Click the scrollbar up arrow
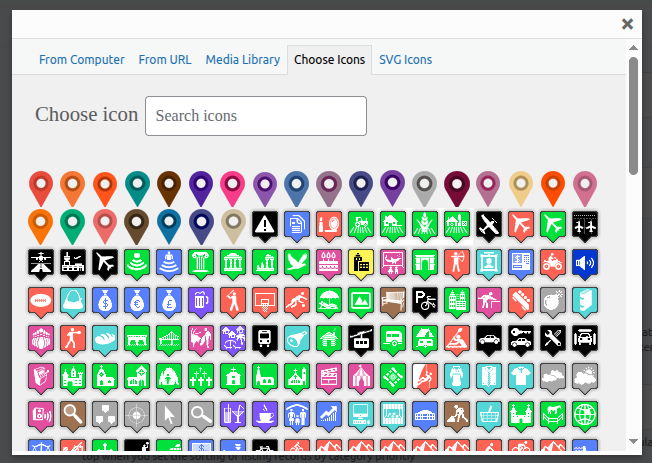The image size is (652, 463). point(633,48)
